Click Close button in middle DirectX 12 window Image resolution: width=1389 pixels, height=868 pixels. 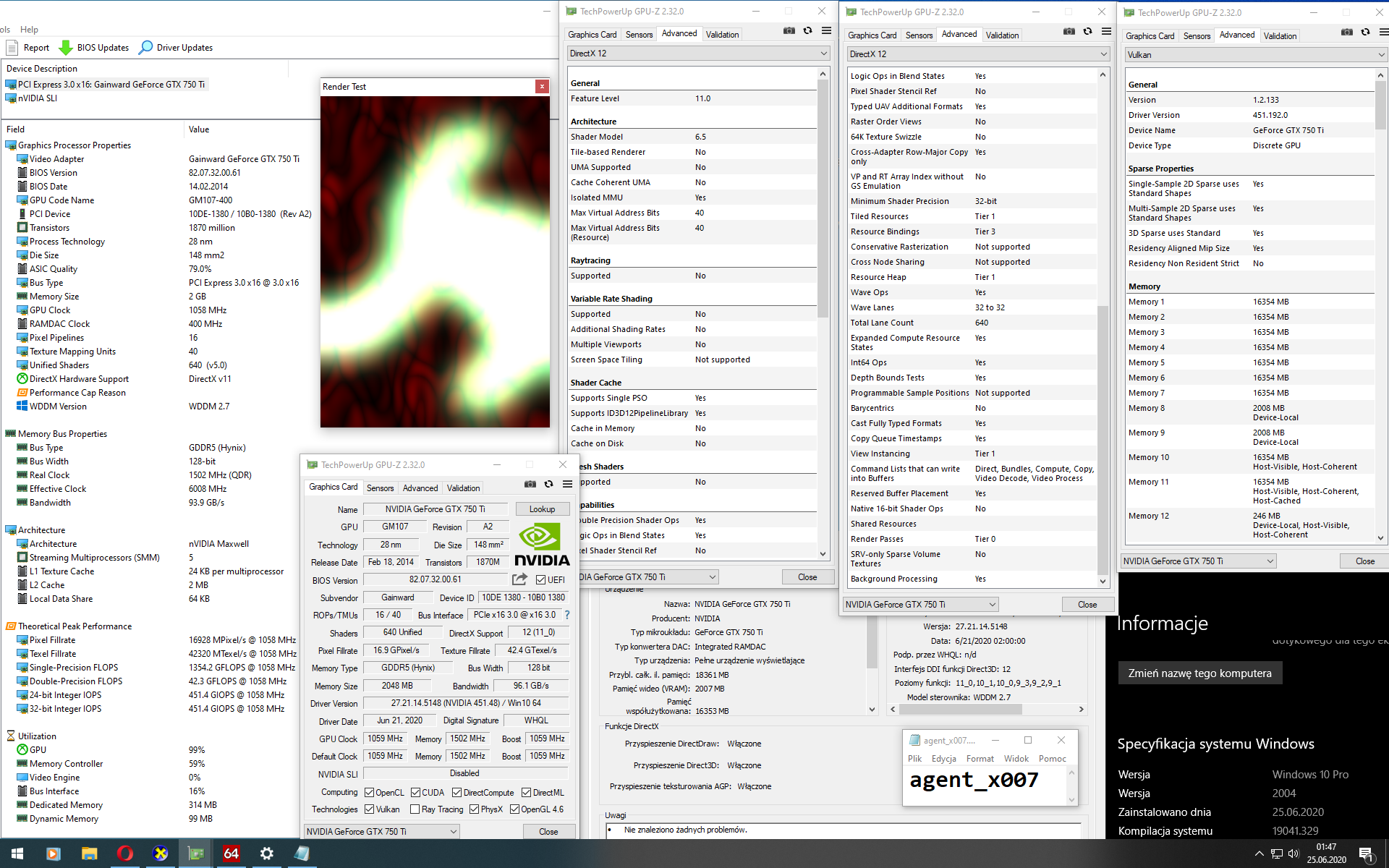click(x=1087, y=604)
